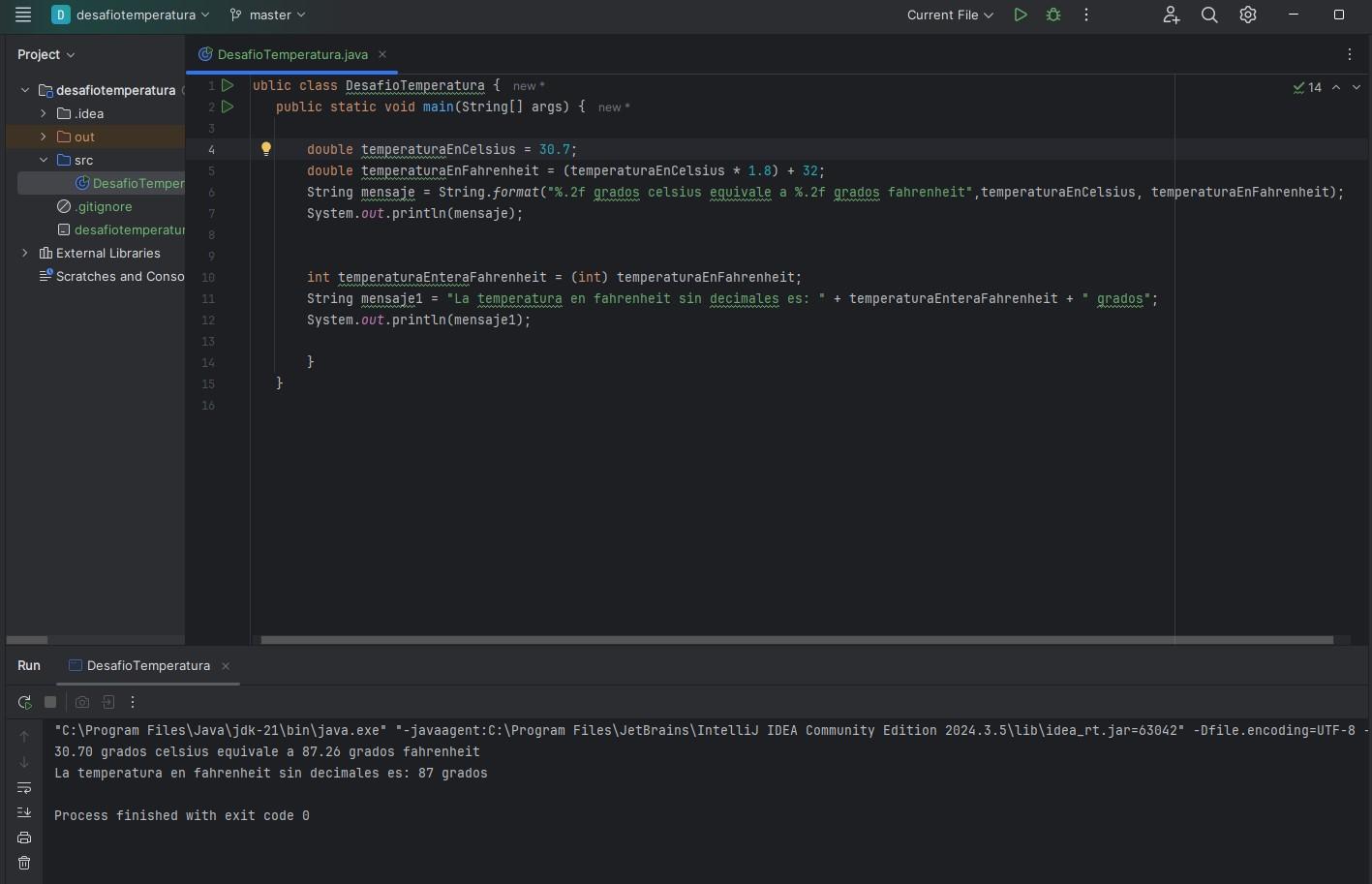Open Search Everywhere magnifier
Viewport: 1372px width, 884px height.
1209,15
